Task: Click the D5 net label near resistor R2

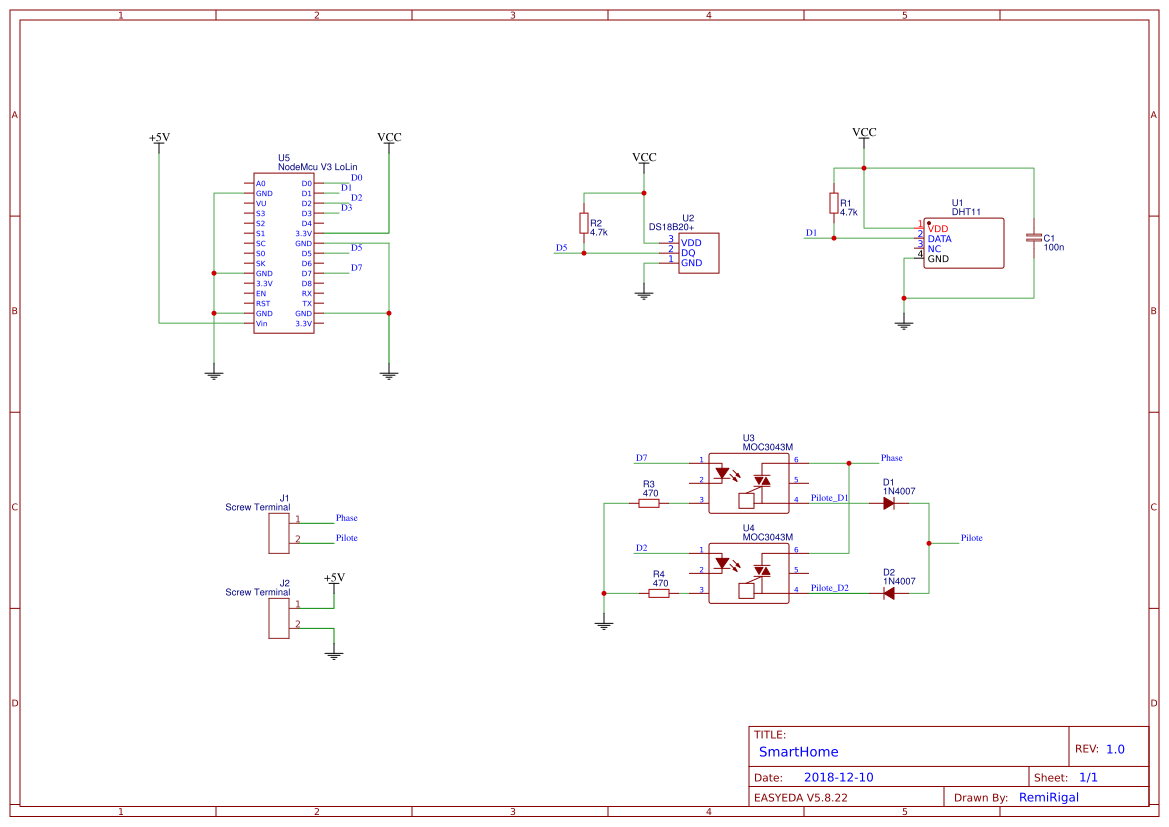Action: tap(561, 248)
